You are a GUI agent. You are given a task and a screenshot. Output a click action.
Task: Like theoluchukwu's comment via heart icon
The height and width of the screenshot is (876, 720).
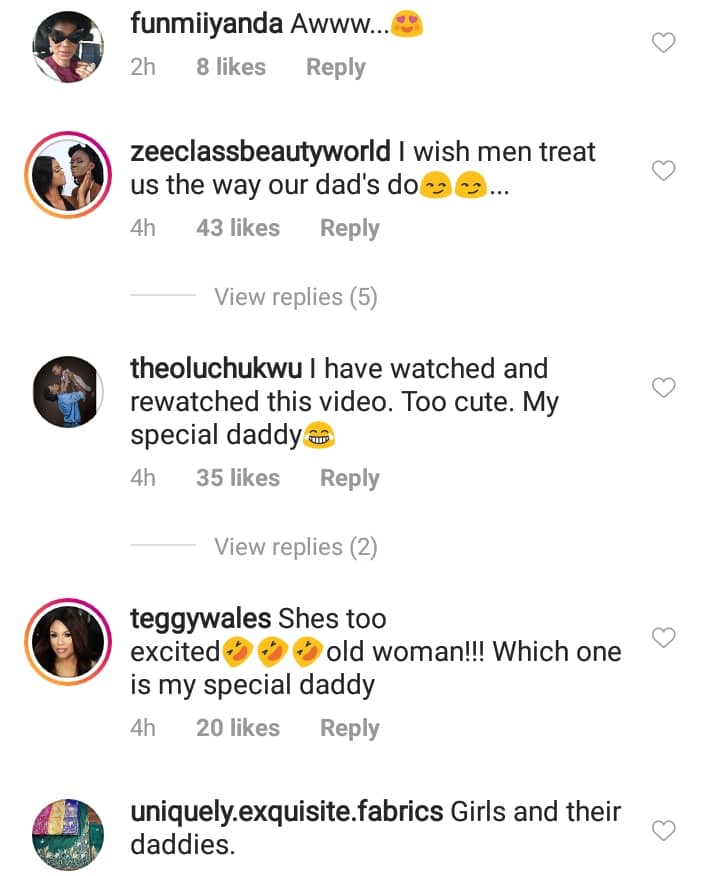pos(663,387)
